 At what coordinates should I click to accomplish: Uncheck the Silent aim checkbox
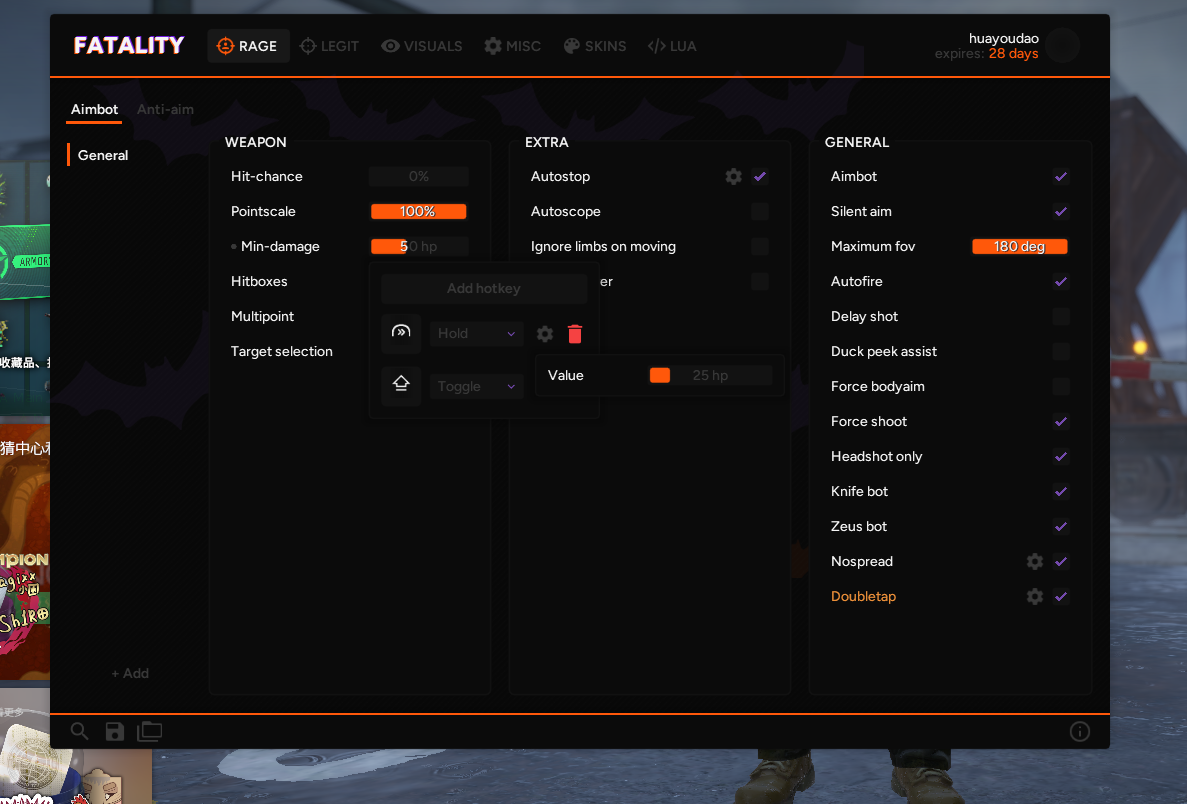click(1061, 211)
